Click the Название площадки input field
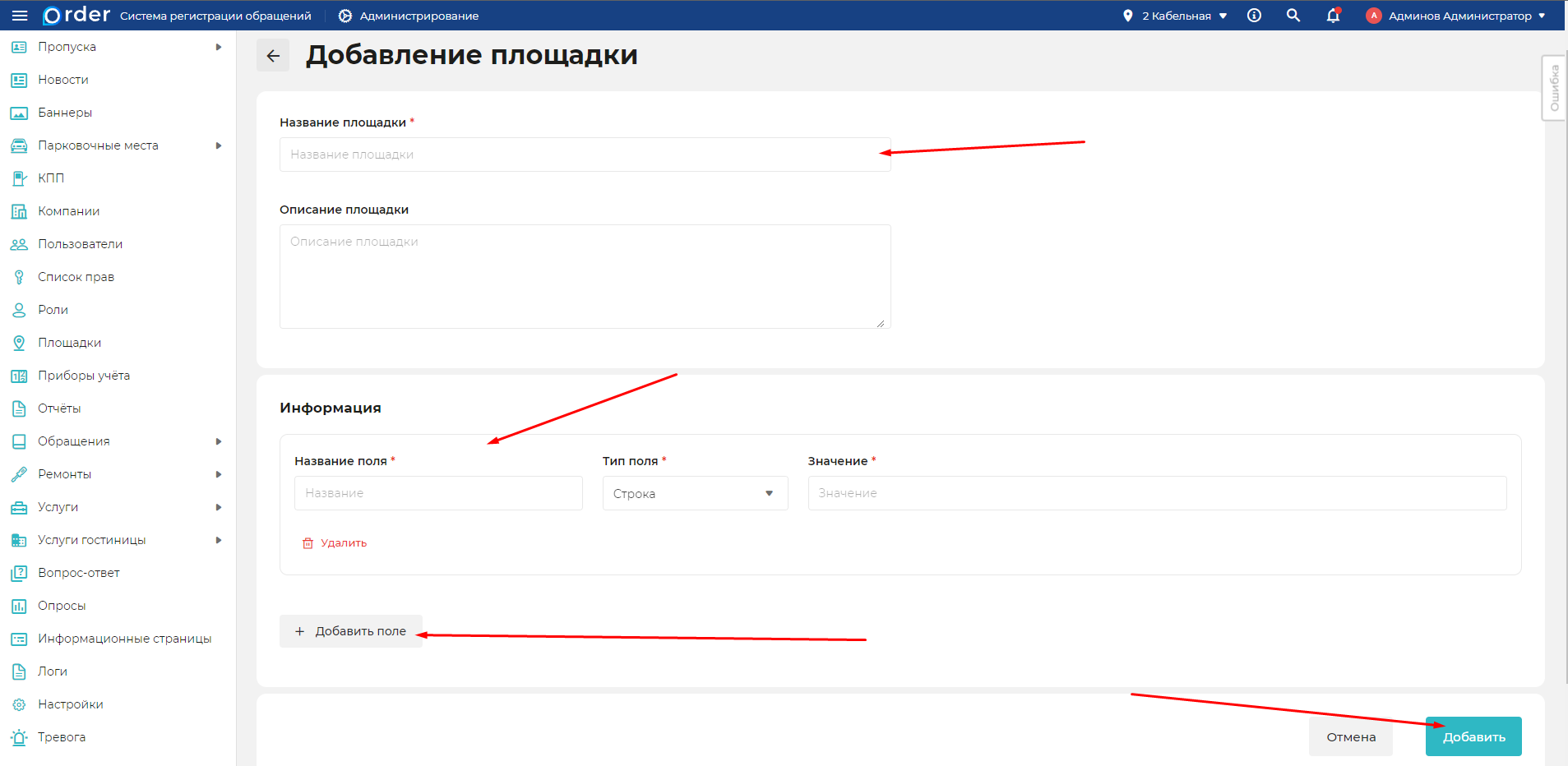 (x=584, y=155)
